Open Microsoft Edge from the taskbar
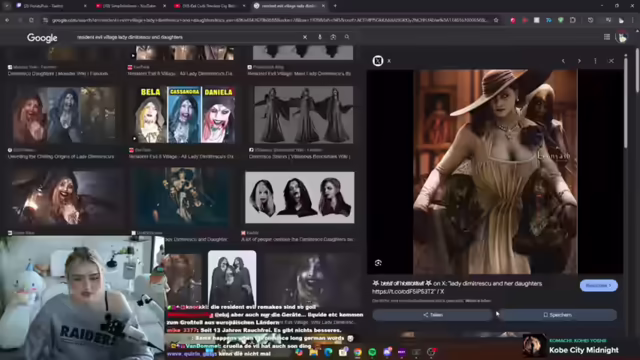The height and width of the screenshot is (360, 640). [x=328, y=352]
